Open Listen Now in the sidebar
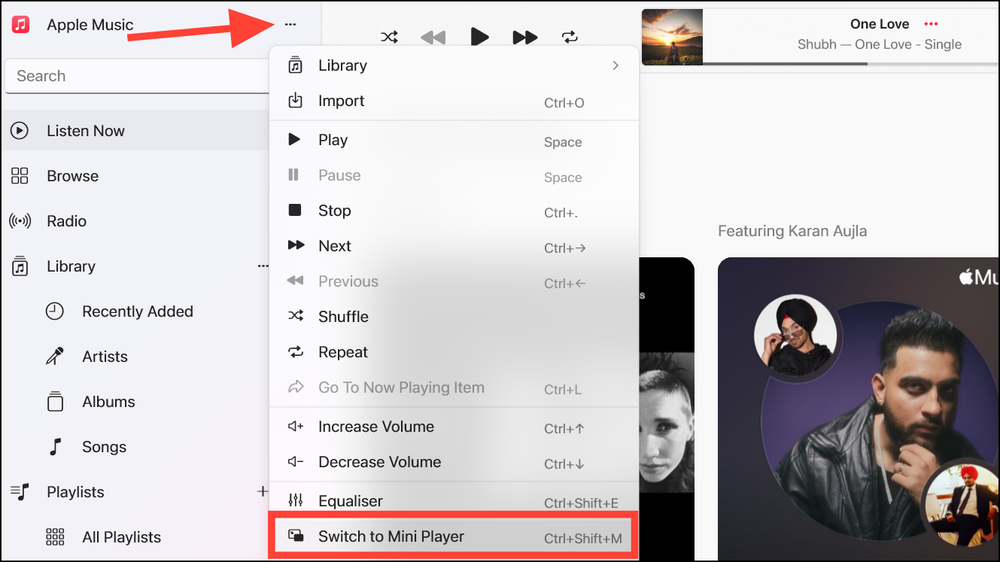The image size is (1000, 562). click(135, 131)
